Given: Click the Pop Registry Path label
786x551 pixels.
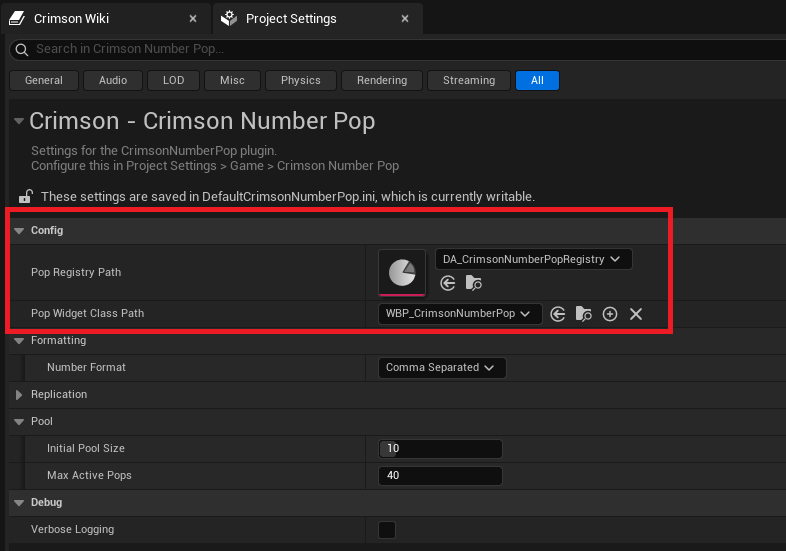Looking at the screenshot, I should pyautogui.click(x=76, y=272).
